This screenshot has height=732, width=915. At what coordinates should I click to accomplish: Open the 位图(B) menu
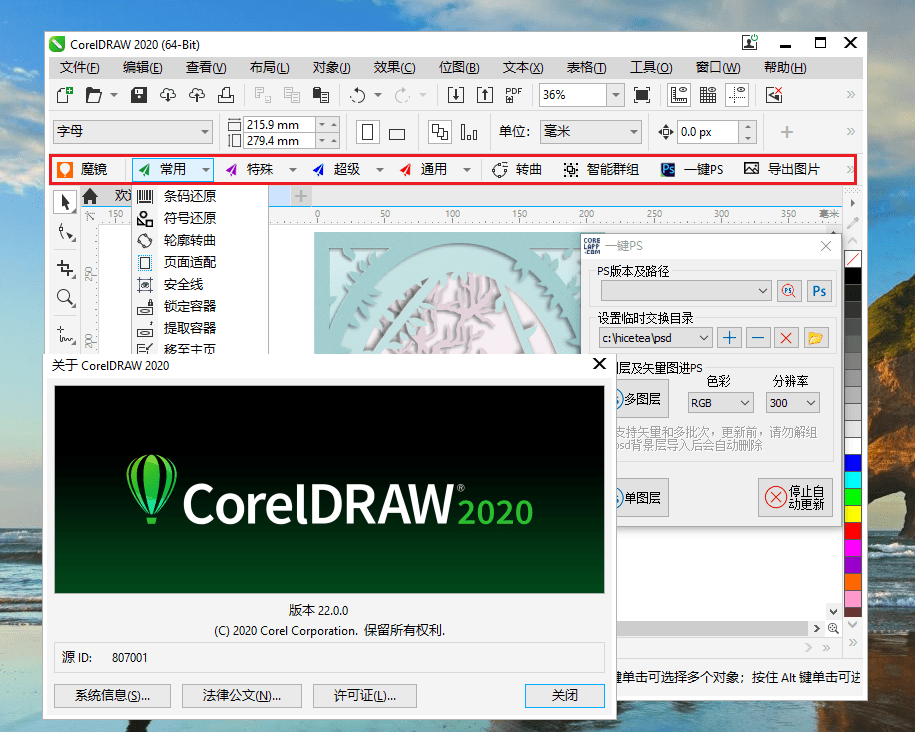point(459,68)
